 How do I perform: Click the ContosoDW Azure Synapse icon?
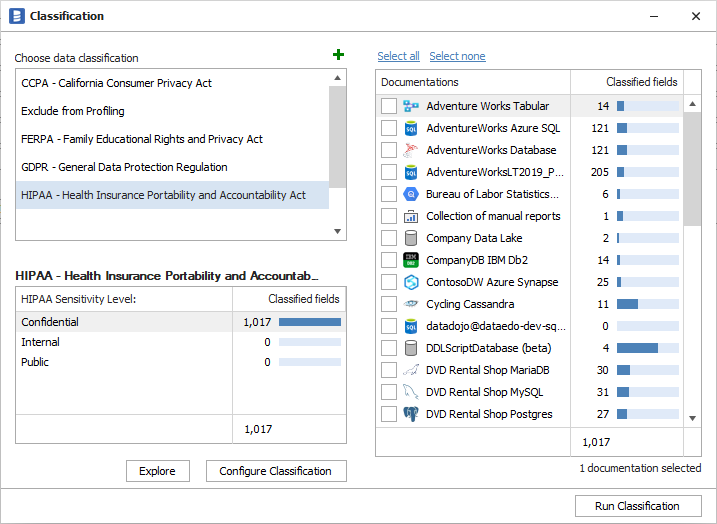[x=410, y=282]
